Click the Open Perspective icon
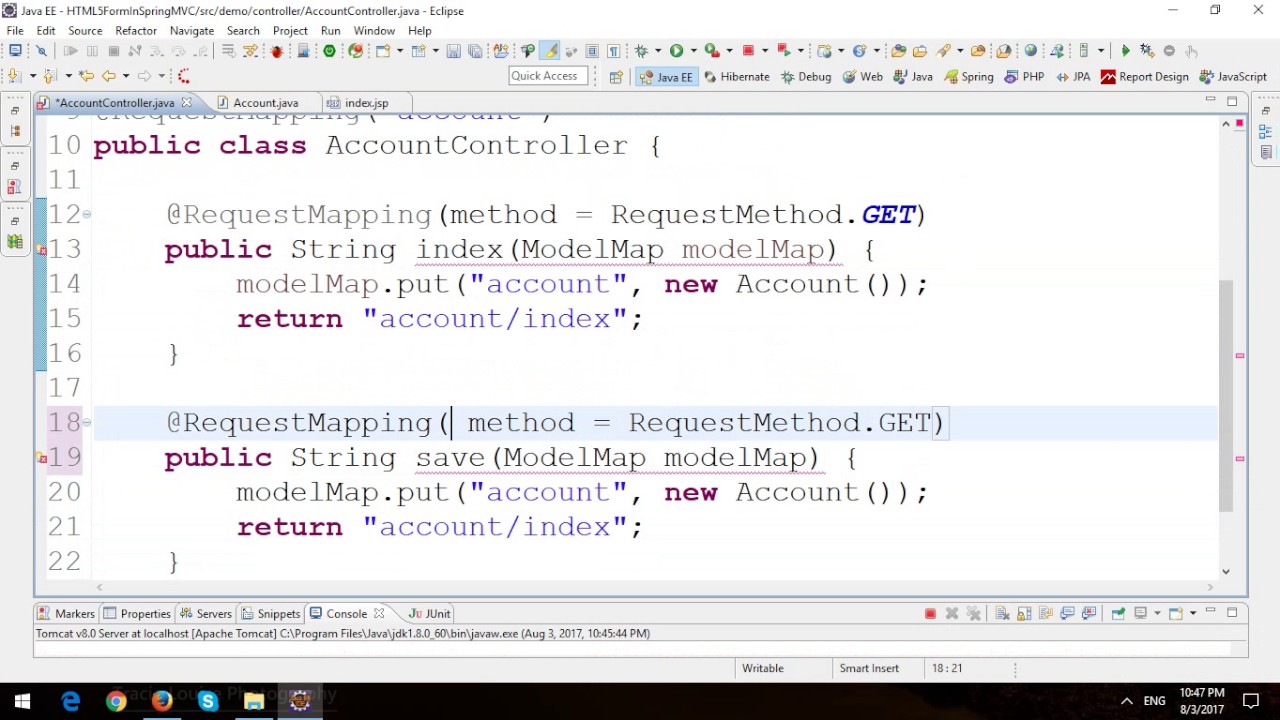The image size is (1280, 720). (616, 76)
